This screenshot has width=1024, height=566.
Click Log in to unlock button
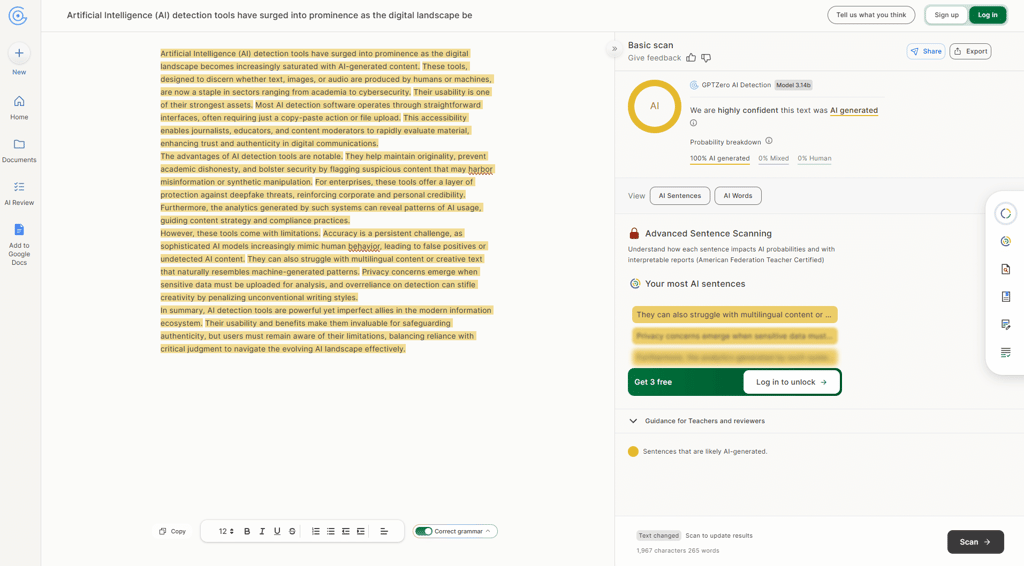tap(792, 382)
